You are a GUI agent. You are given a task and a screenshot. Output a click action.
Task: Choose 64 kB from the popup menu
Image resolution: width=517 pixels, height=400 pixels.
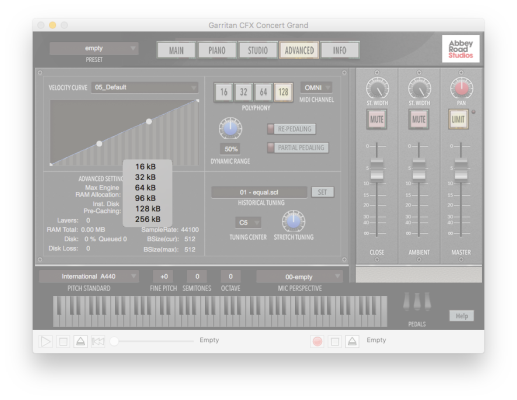pos(147,188)
